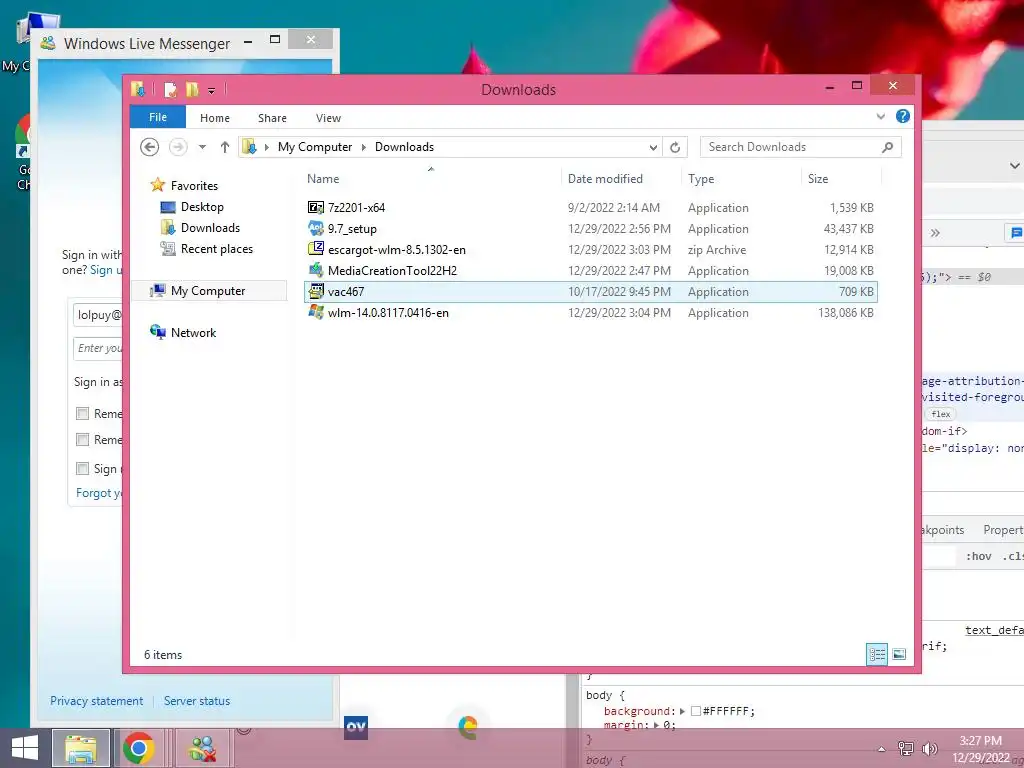Switch to the View ribbon tab
The height and width of the screenshot is (768, 1024).
tap(328, 118)
